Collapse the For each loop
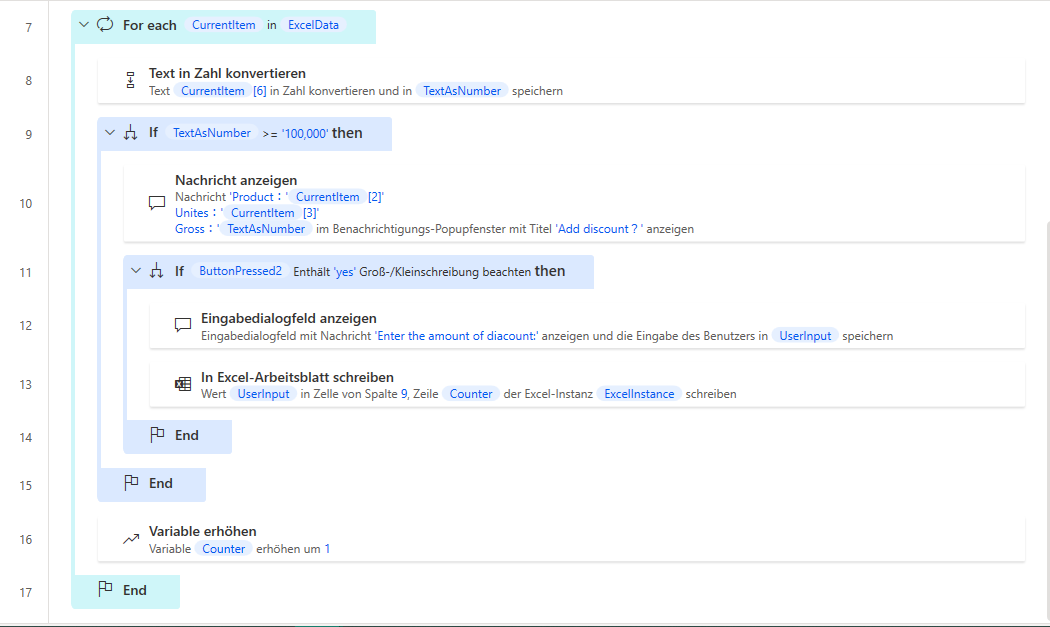The height and width of the screenshot is (627, 1050). 82,26
